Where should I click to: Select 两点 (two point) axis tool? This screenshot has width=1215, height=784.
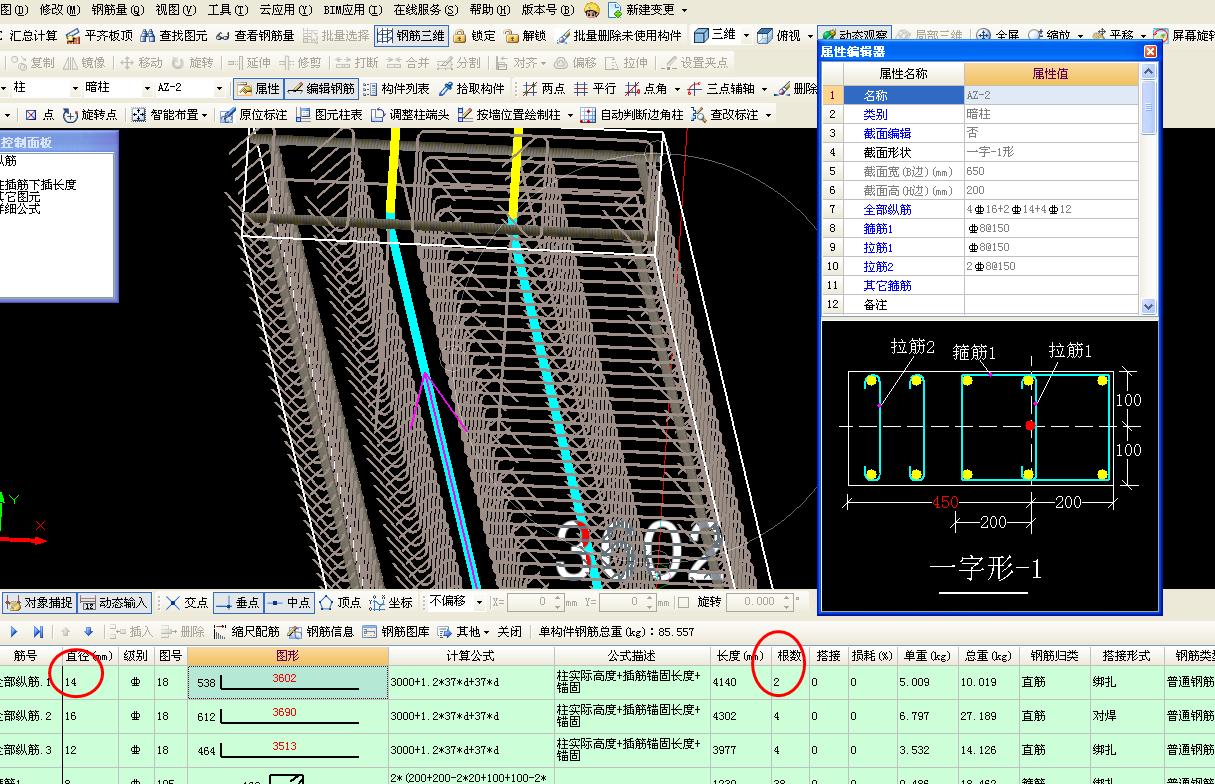click(543, 89)
